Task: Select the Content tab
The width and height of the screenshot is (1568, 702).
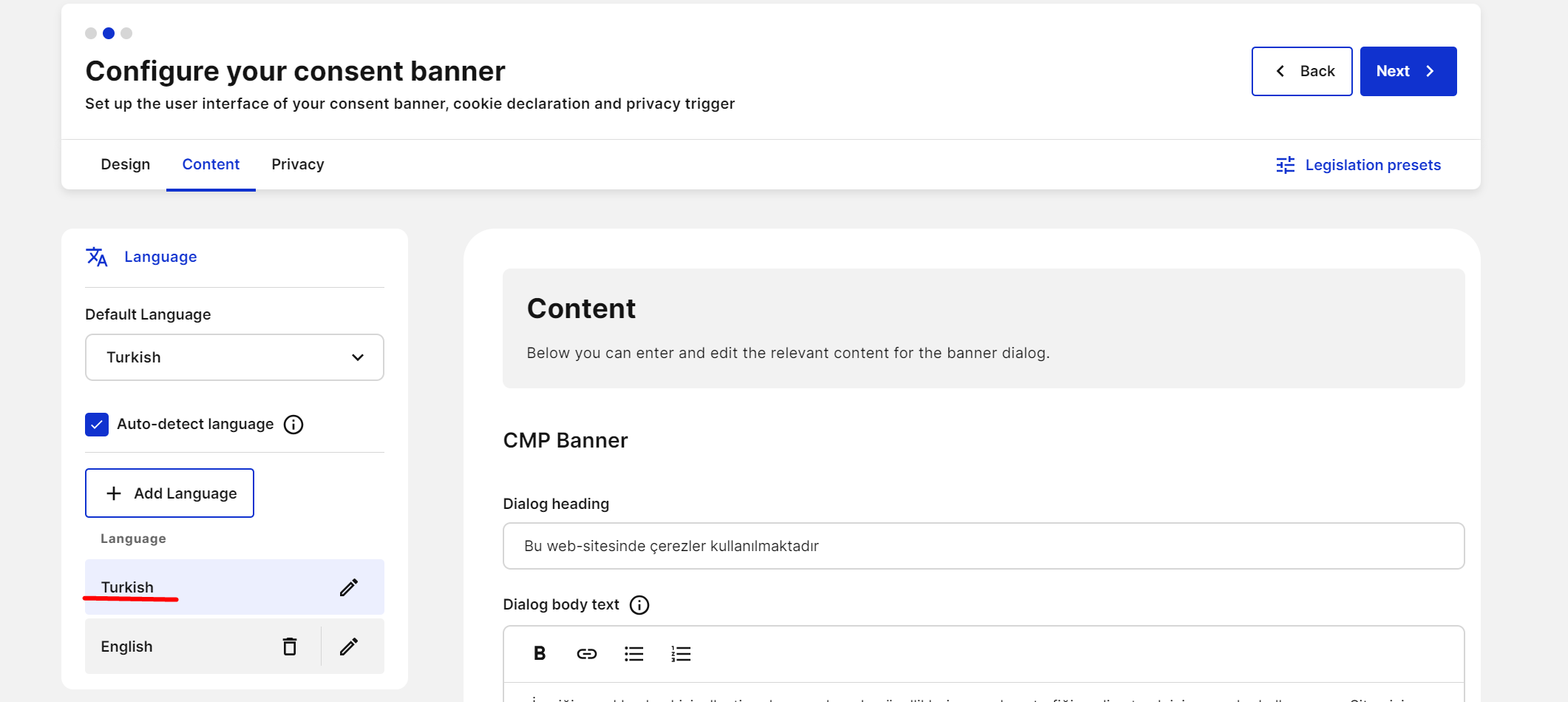Action: click(211, 164)
